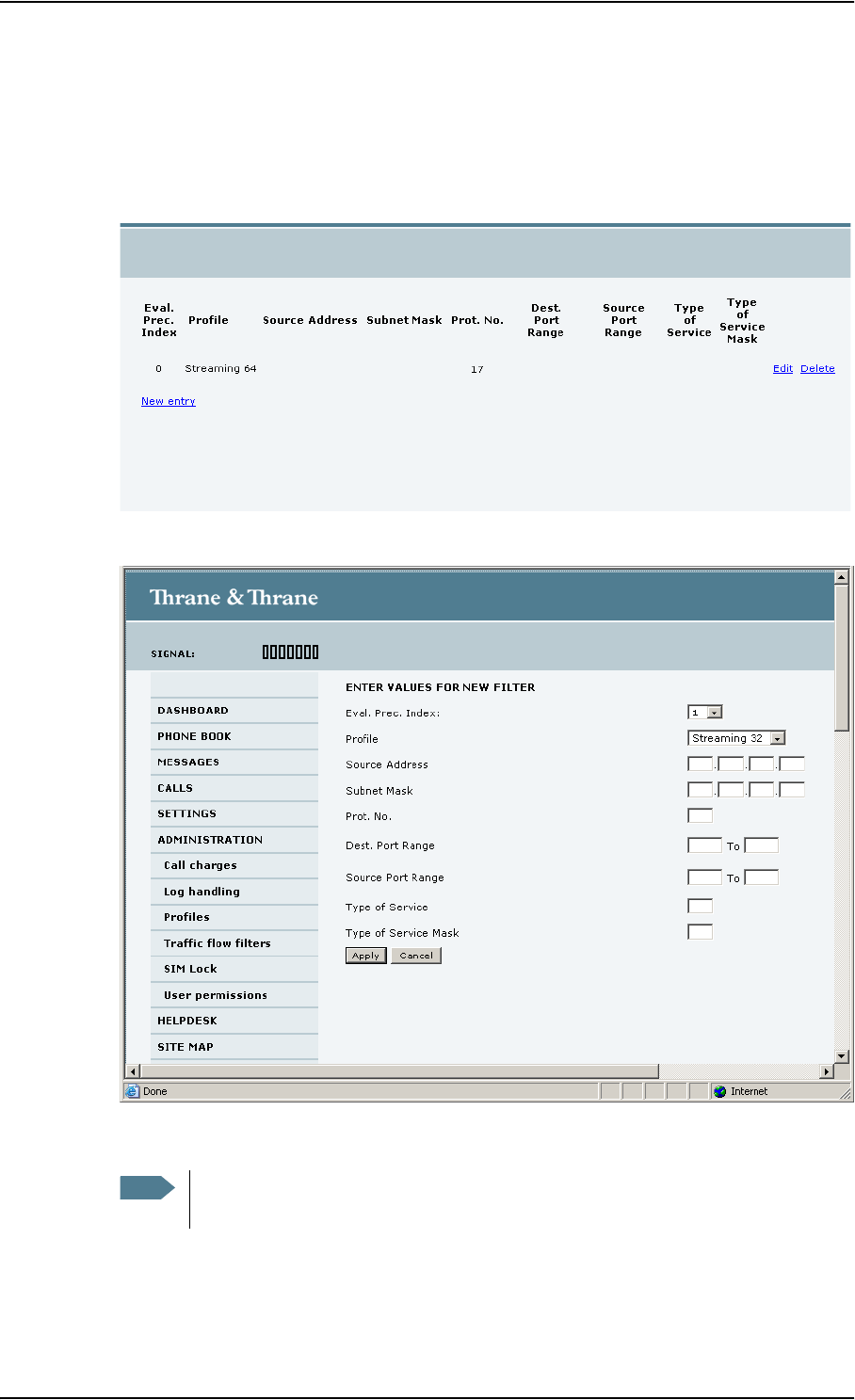
Task: Click the horizontal scrollbar thumb
Action: coord(400,1071)
